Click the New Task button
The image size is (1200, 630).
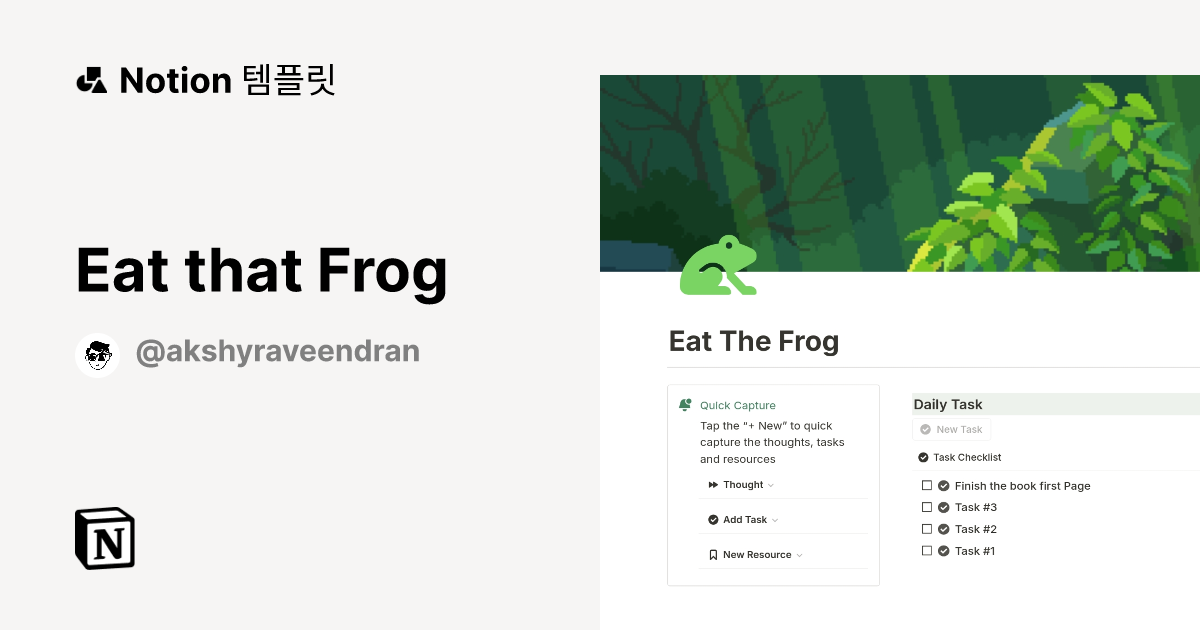pos(951,429)
